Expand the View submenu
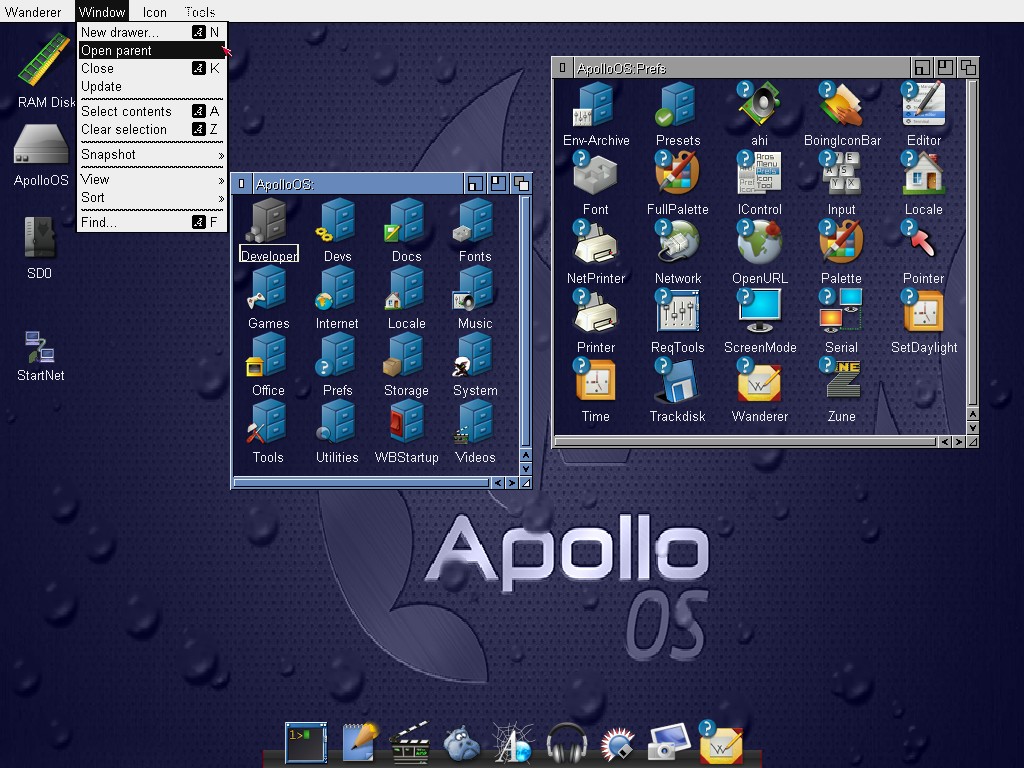 pos(152,180)
